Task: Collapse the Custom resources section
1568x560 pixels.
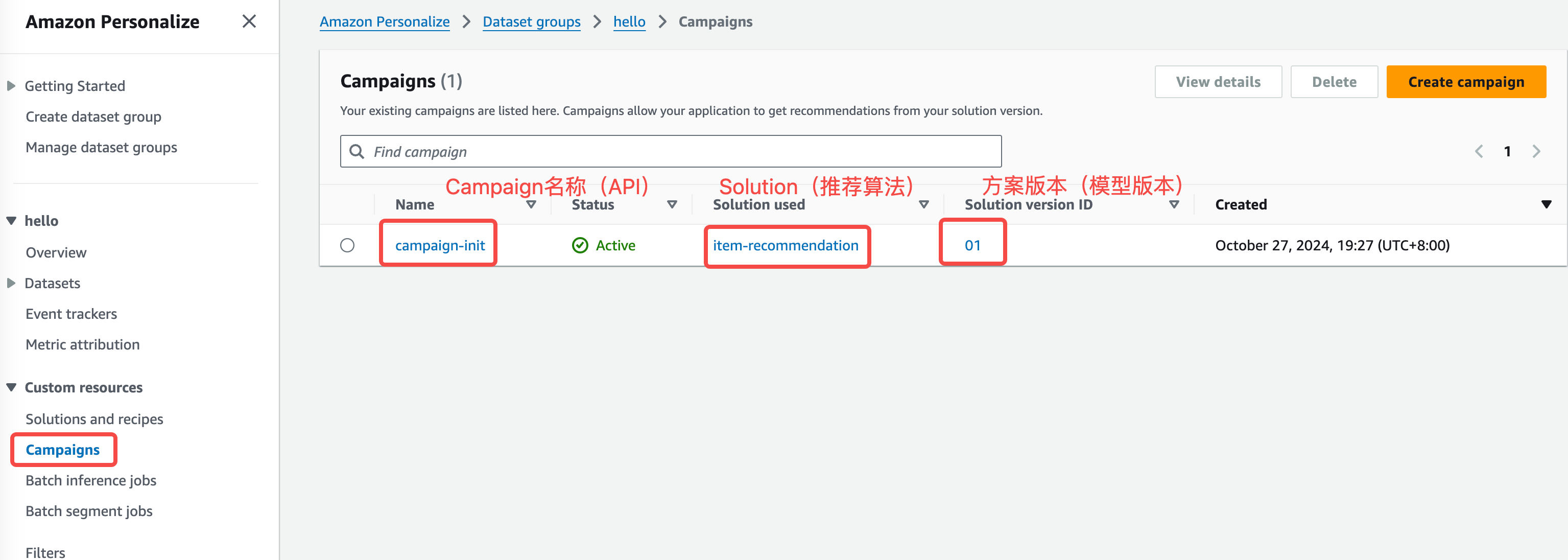Action: click(x=11, y=388)
